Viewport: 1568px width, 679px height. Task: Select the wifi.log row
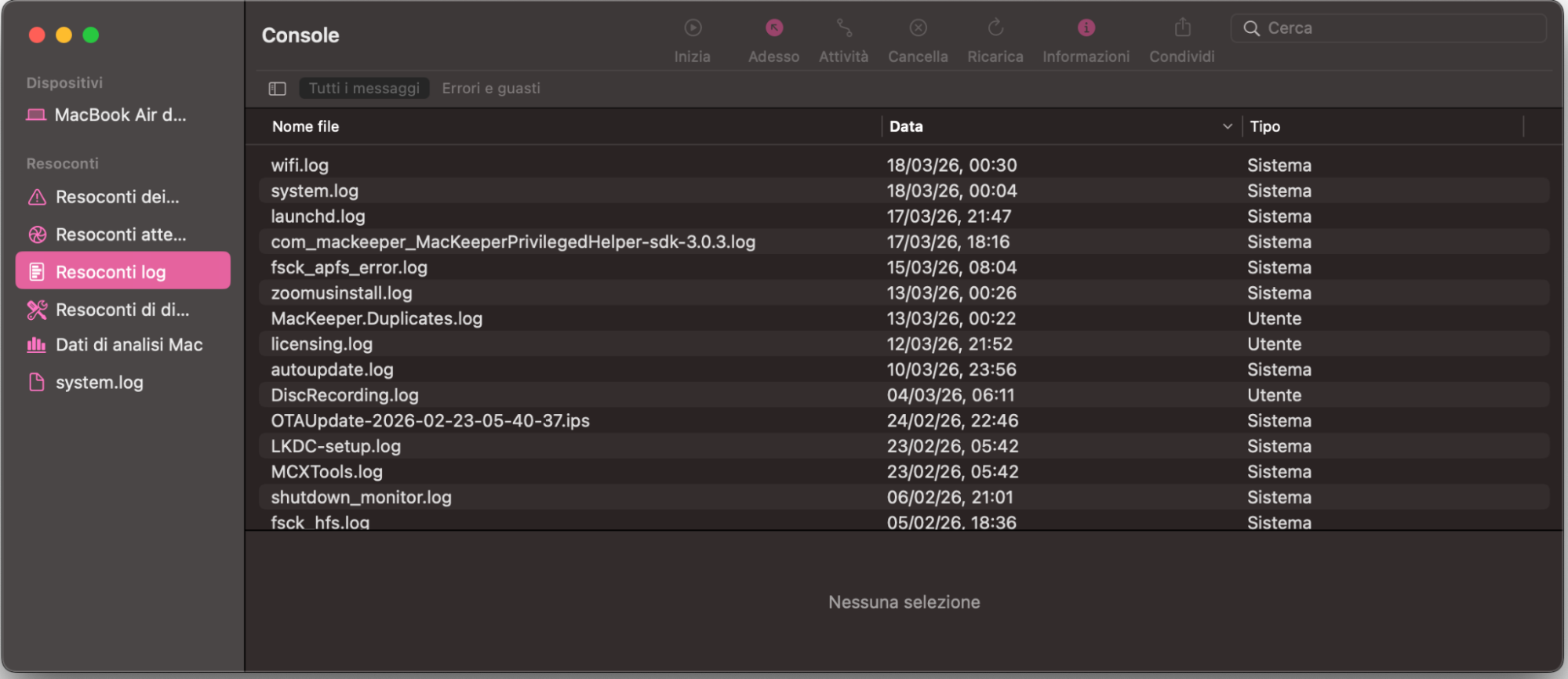(x=904, y=165)
